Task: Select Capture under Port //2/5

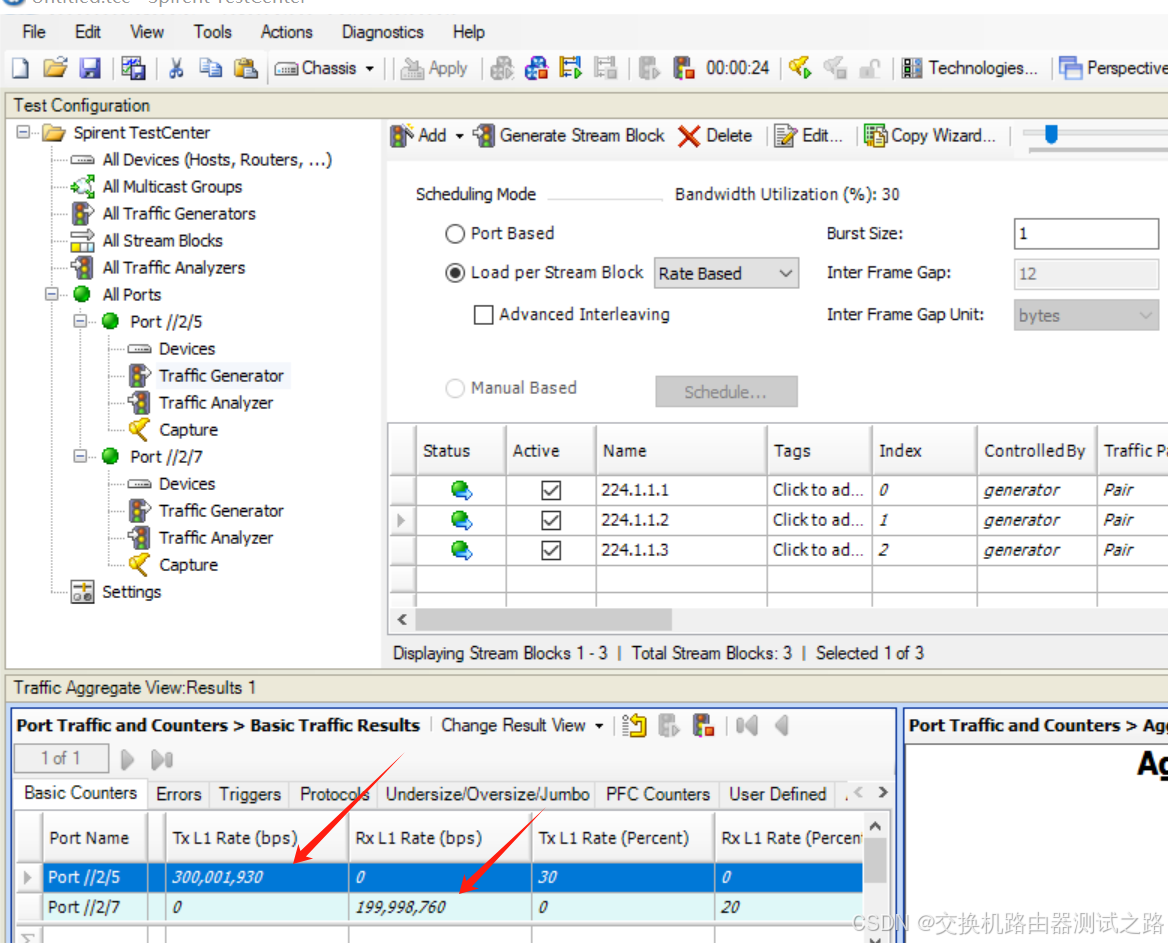Action: (188, 430)
